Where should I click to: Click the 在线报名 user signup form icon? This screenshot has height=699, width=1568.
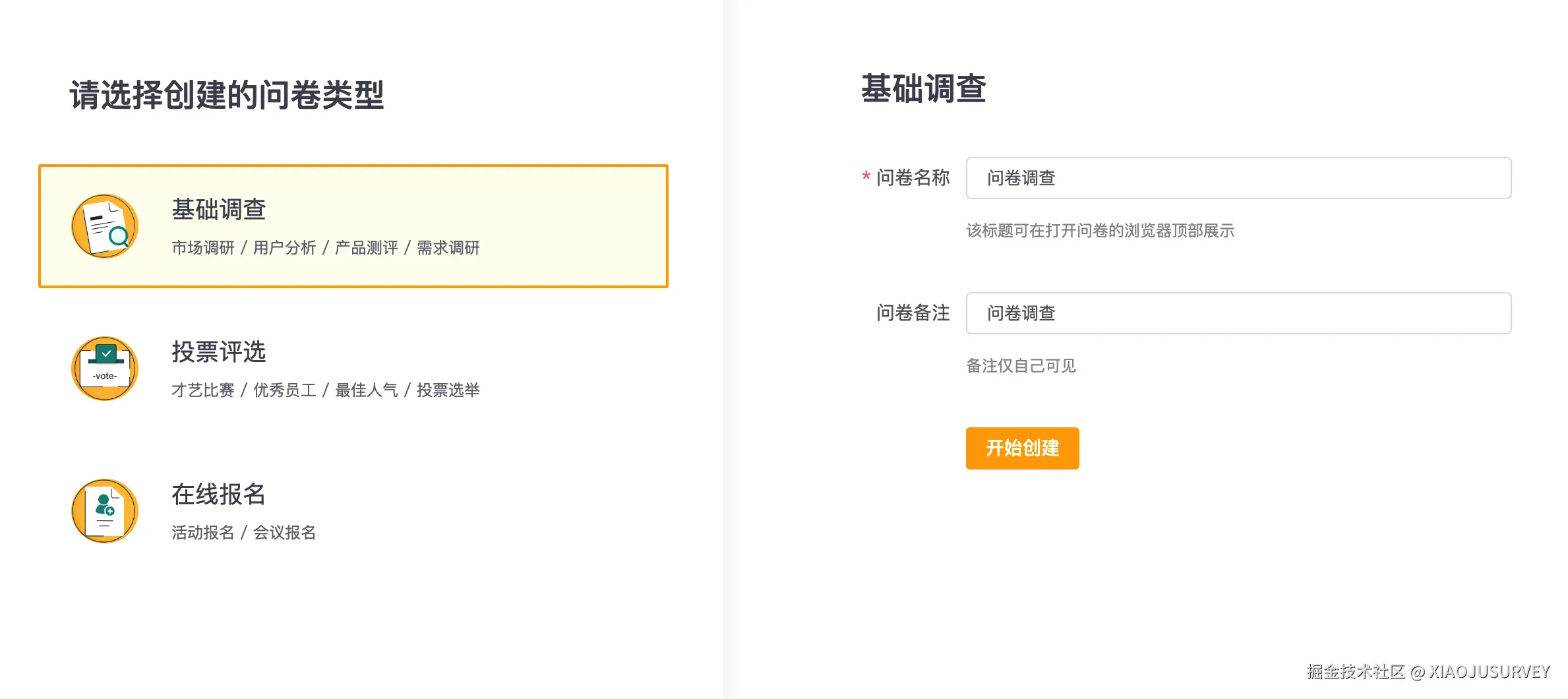pos(105,511)
